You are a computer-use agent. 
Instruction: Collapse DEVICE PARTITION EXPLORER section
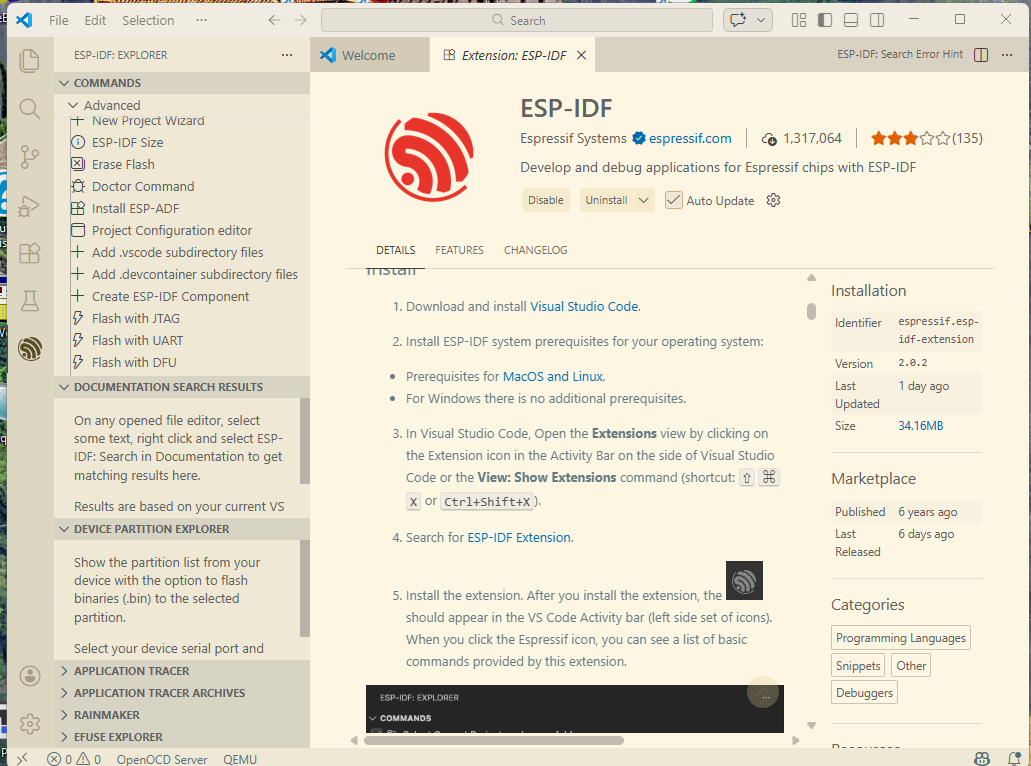[181, 529]
